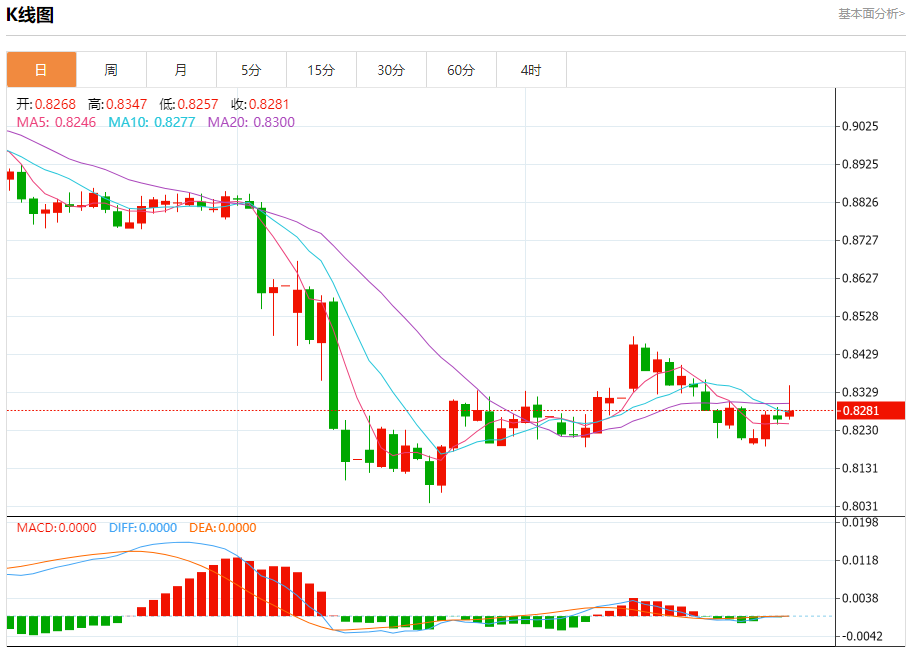
Task: Click the K线图 heading
Action: point(30,15)
